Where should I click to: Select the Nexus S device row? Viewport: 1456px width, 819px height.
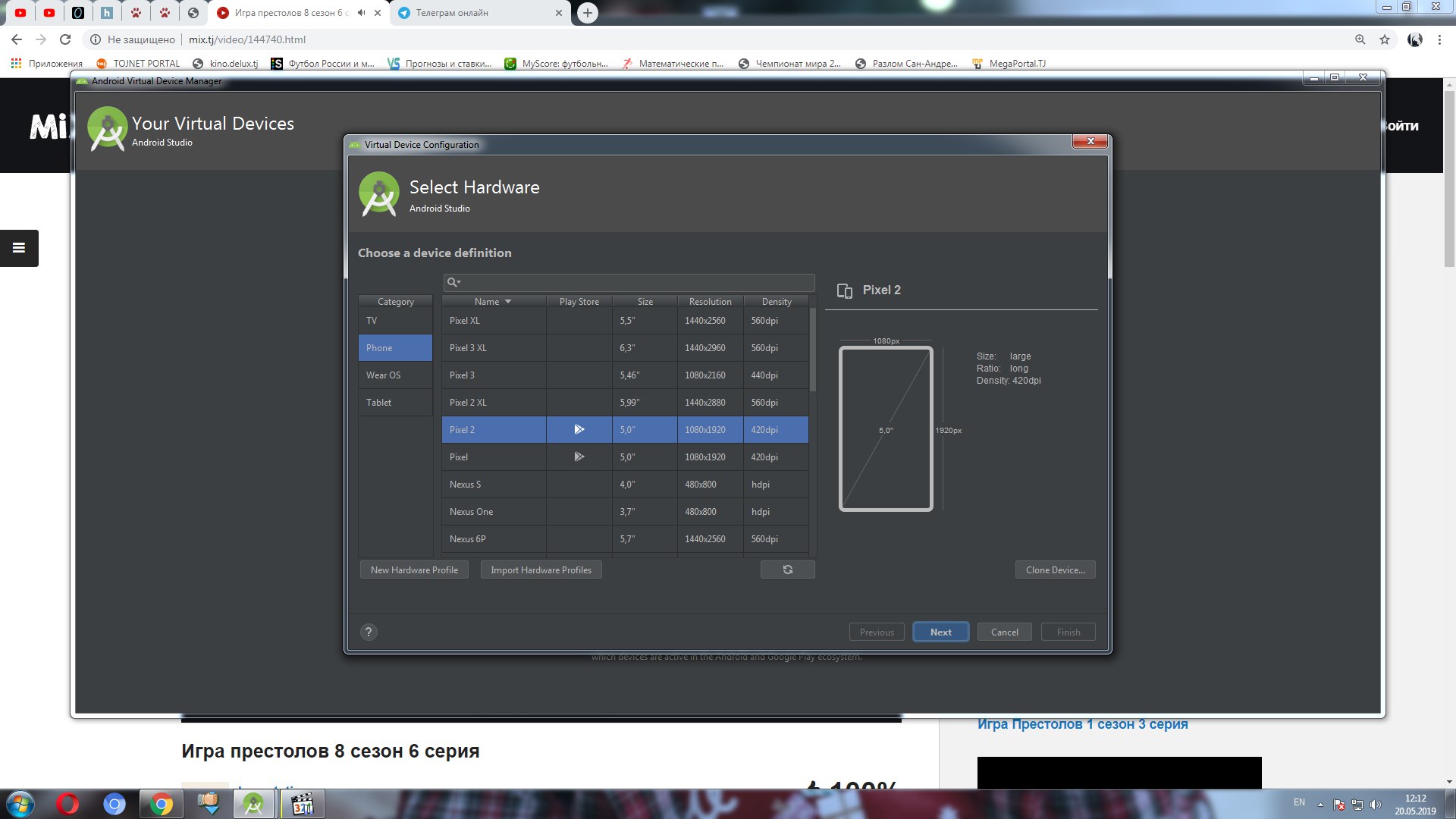625,485
